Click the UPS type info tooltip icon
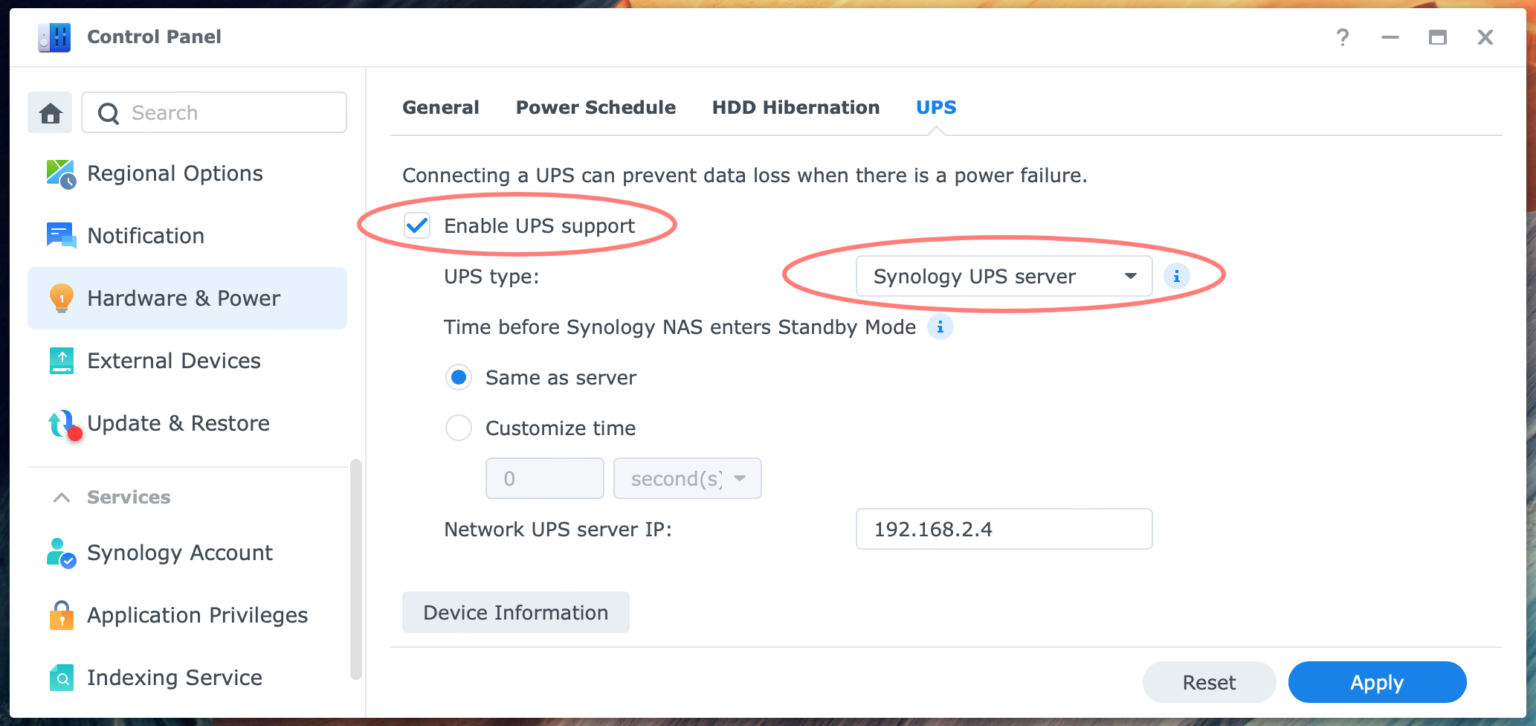This screenshot has height=726, width=1536. pyautogui.click(x=1177, y=275)
